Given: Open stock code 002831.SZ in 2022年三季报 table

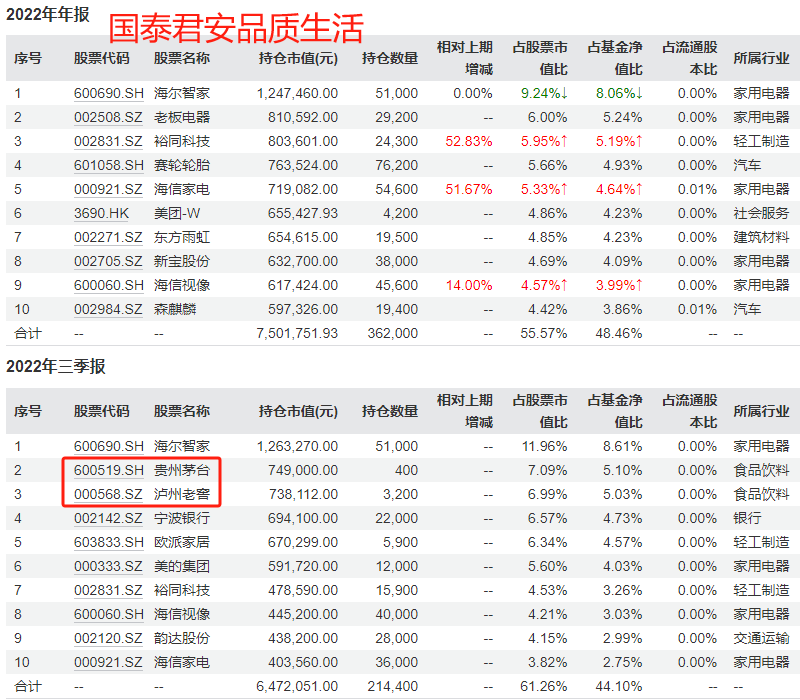Looking at the screenshot, I should [x=108, y=590].
